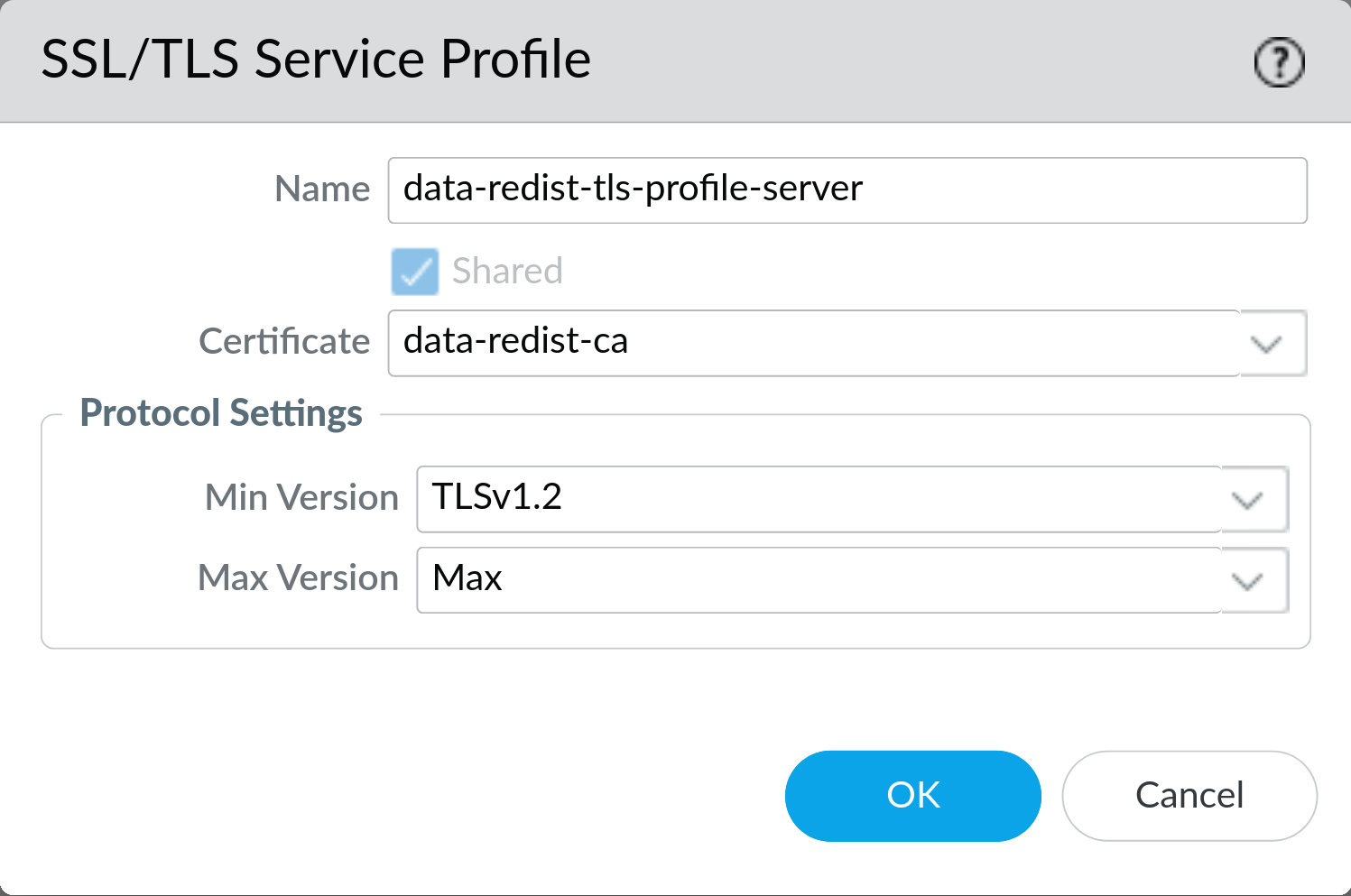Click OK to save the profile
The image size is (1351, 896).
912,795
